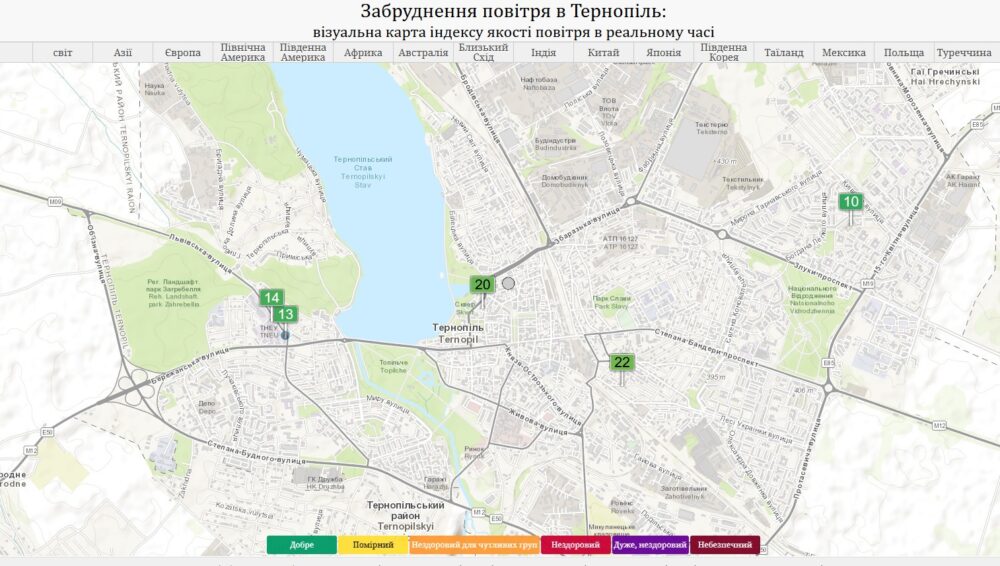Go to the 'Африка' region tab
Image resolution: width=1000 pixels, height=566 pixels.
[x=363, y=52]
